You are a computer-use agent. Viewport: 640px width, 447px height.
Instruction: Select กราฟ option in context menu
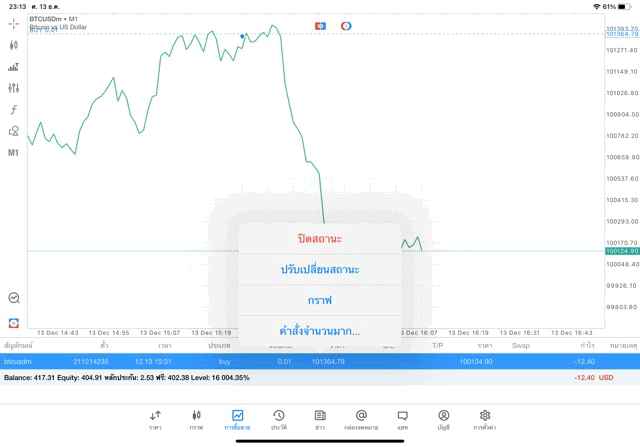click(320, 300)
